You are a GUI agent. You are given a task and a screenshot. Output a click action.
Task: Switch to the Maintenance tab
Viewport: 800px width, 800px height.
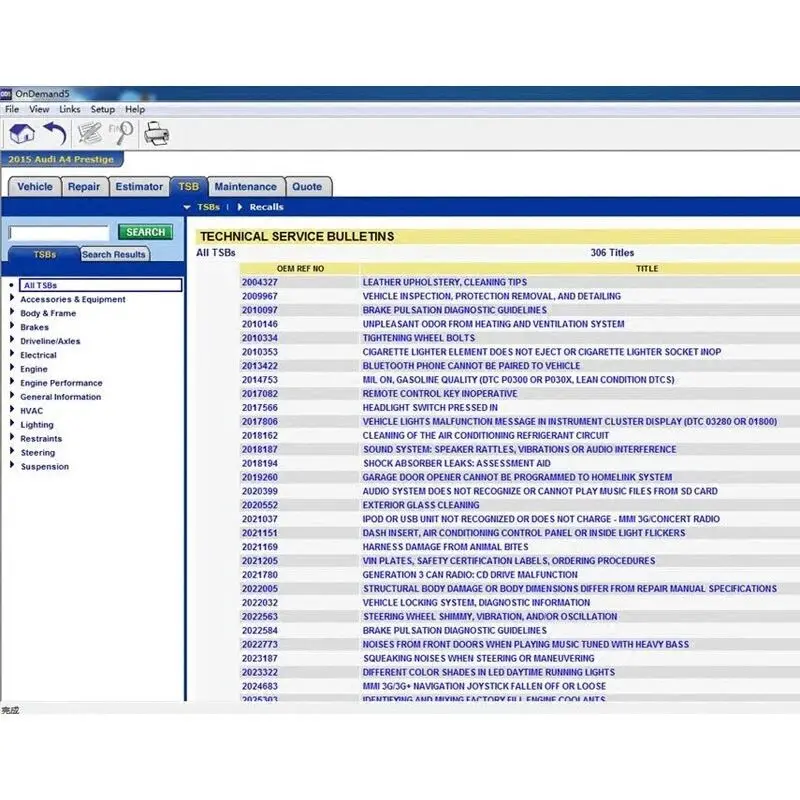pos(246,186)
